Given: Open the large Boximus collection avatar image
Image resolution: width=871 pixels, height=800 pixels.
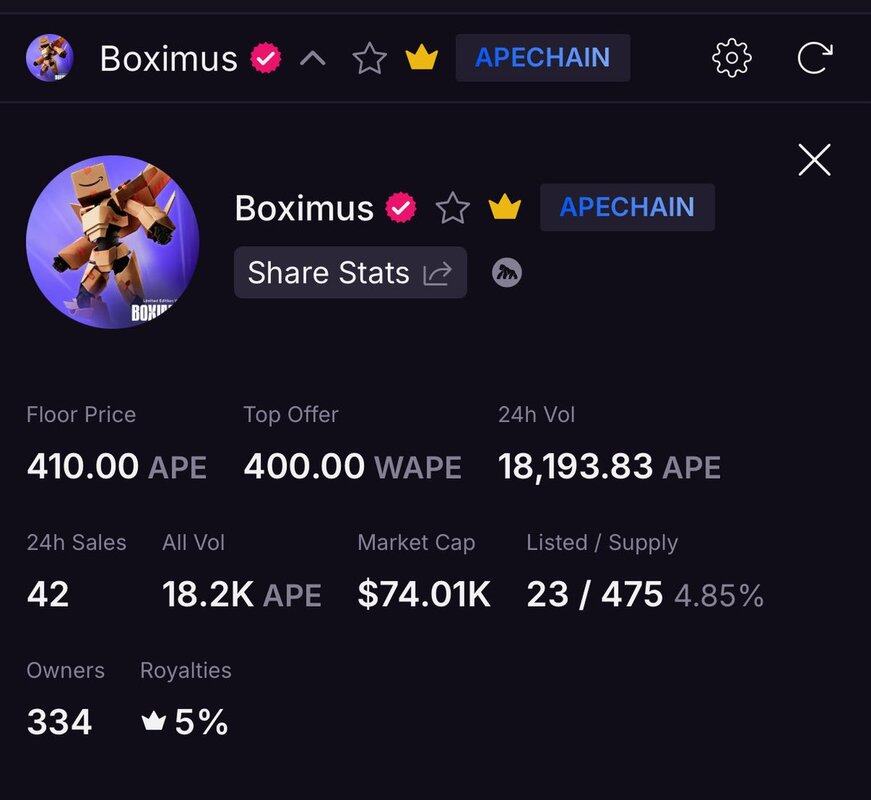Looking at the screenshot, I should click(x=112, y=241).
